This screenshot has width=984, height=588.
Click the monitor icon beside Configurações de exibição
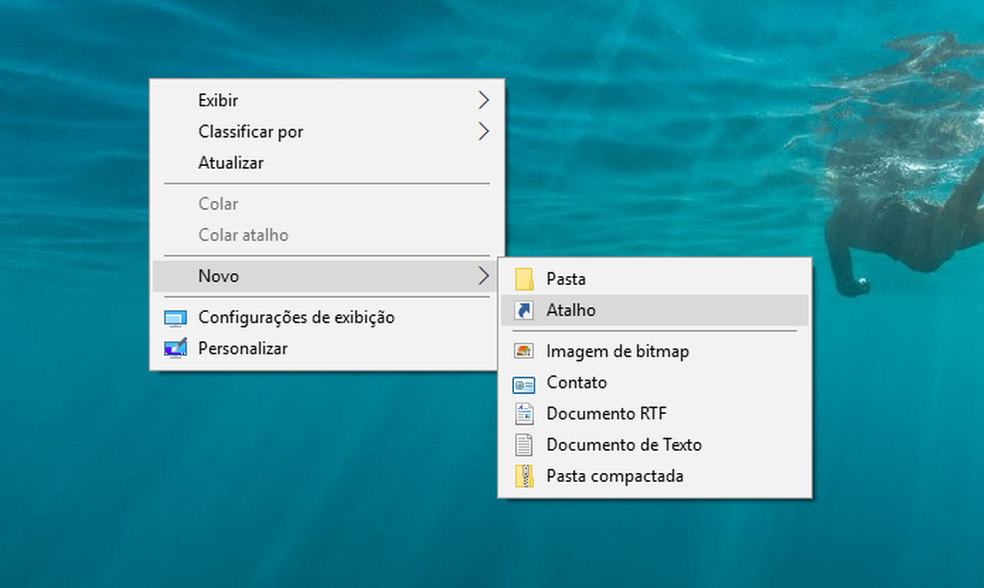coord(175,317)
